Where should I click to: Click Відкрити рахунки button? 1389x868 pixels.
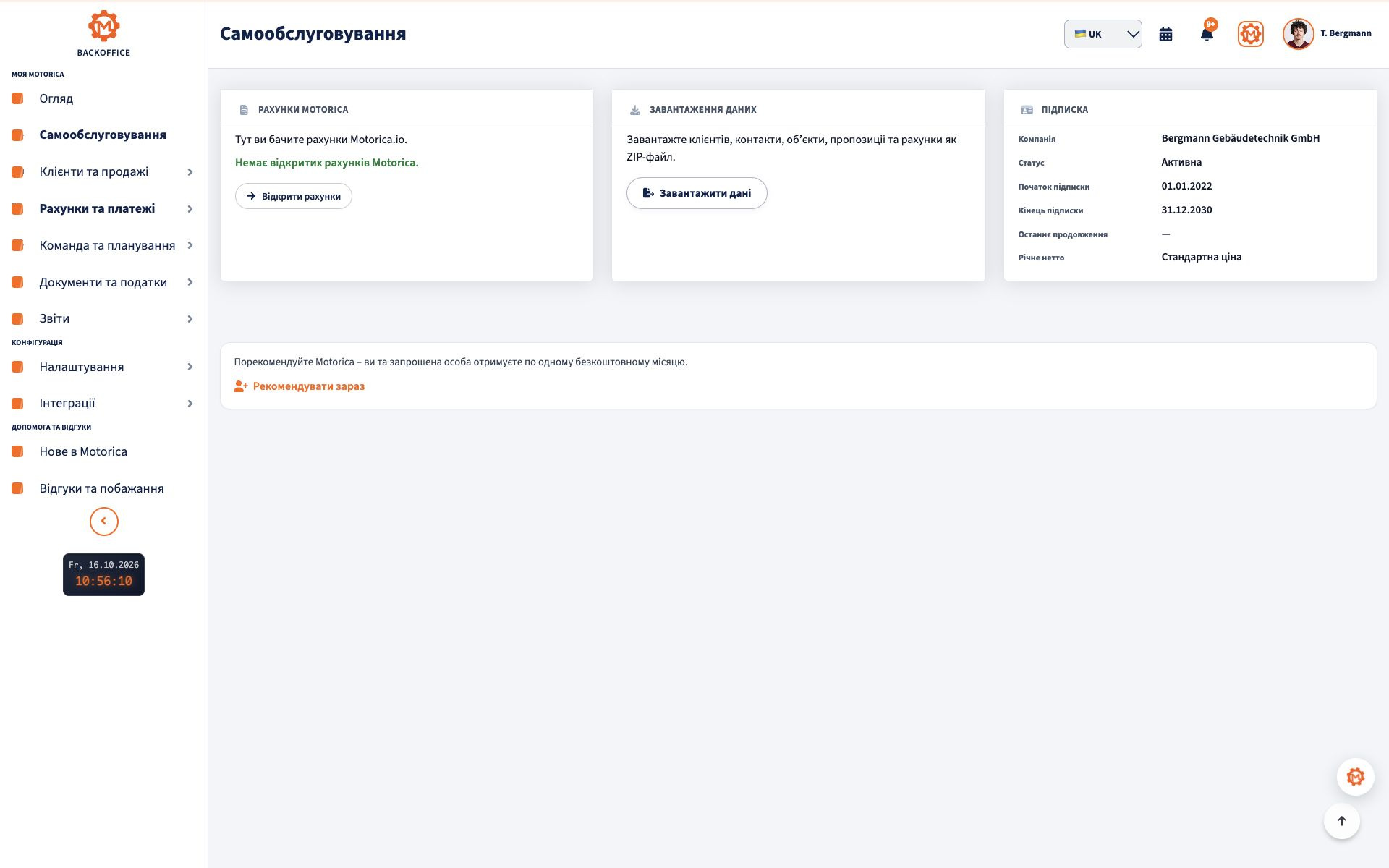tap(294, 196)
